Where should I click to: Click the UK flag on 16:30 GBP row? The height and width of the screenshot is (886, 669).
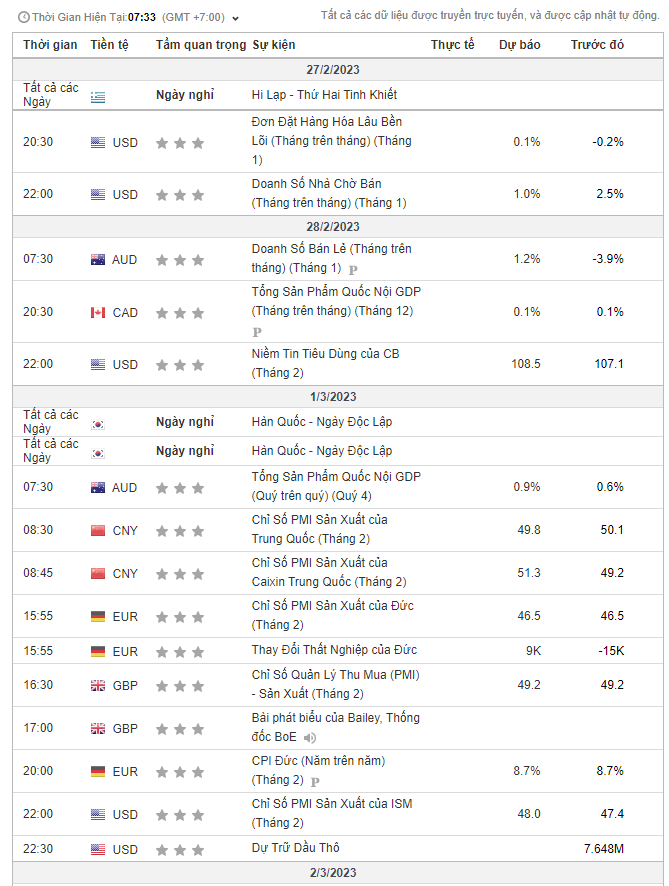pyautogui.click(x=98, y=685)
